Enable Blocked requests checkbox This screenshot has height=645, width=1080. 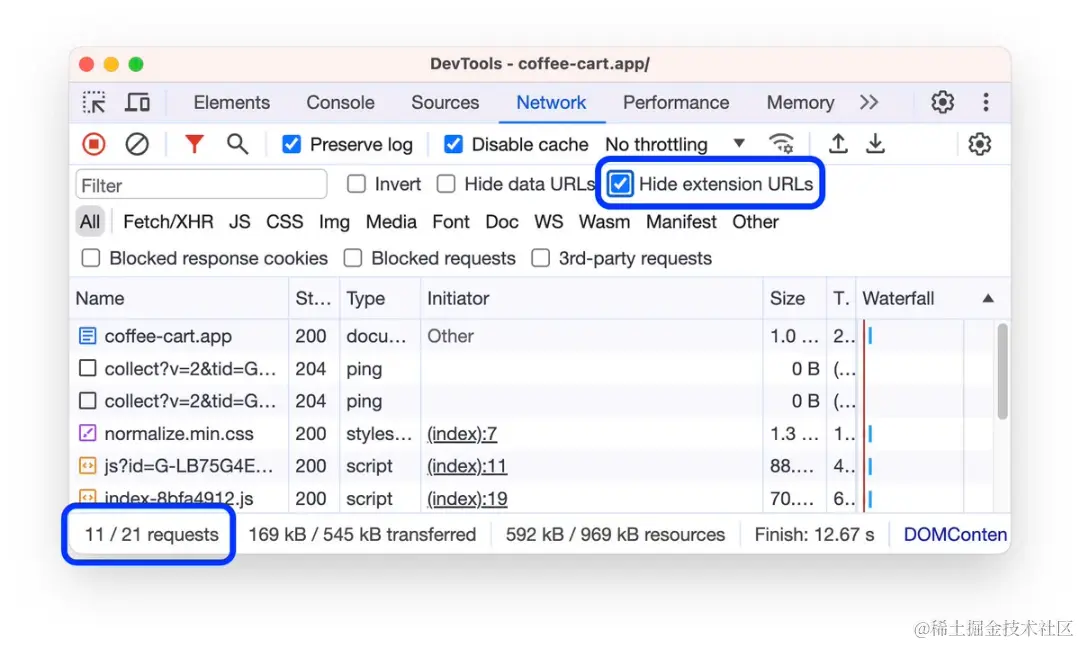[x=353, y=258]
